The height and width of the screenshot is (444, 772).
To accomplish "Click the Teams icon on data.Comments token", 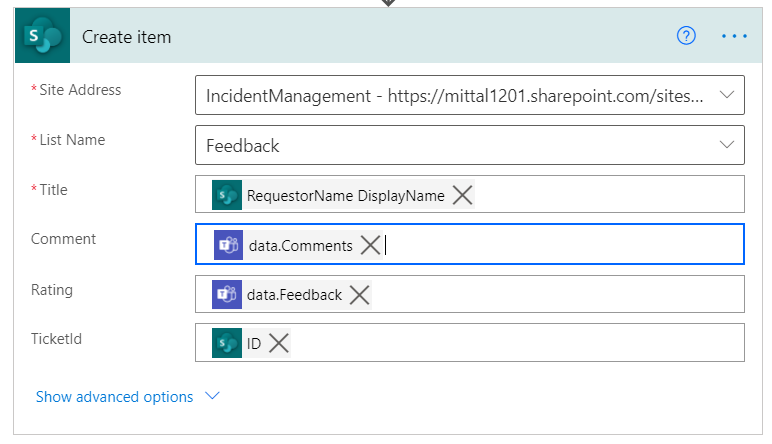I will 229,245.
